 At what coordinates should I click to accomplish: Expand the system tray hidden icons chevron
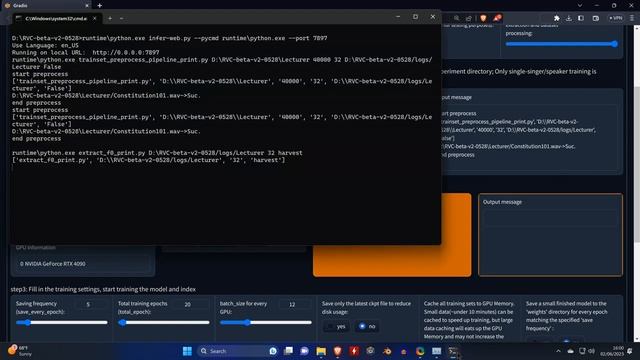[x=558, y=351]
